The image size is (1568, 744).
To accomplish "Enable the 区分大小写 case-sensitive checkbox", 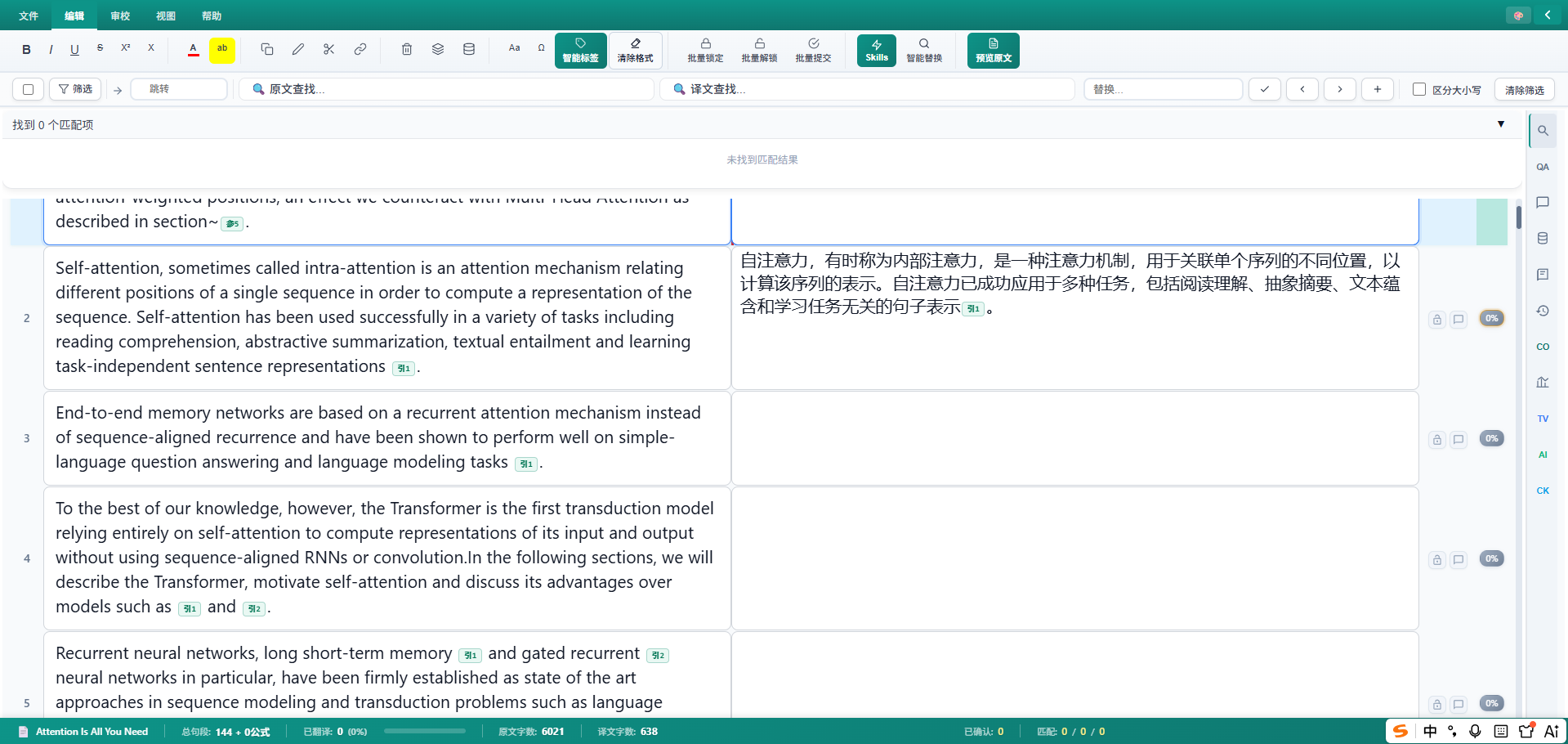I will [x=1419, y=89].
